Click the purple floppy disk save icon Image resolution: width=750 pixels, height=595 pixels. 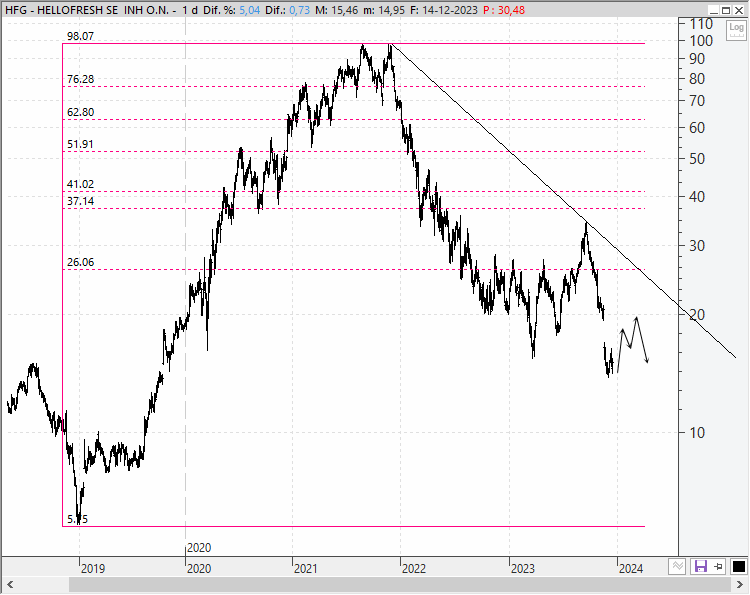(700, 567)
